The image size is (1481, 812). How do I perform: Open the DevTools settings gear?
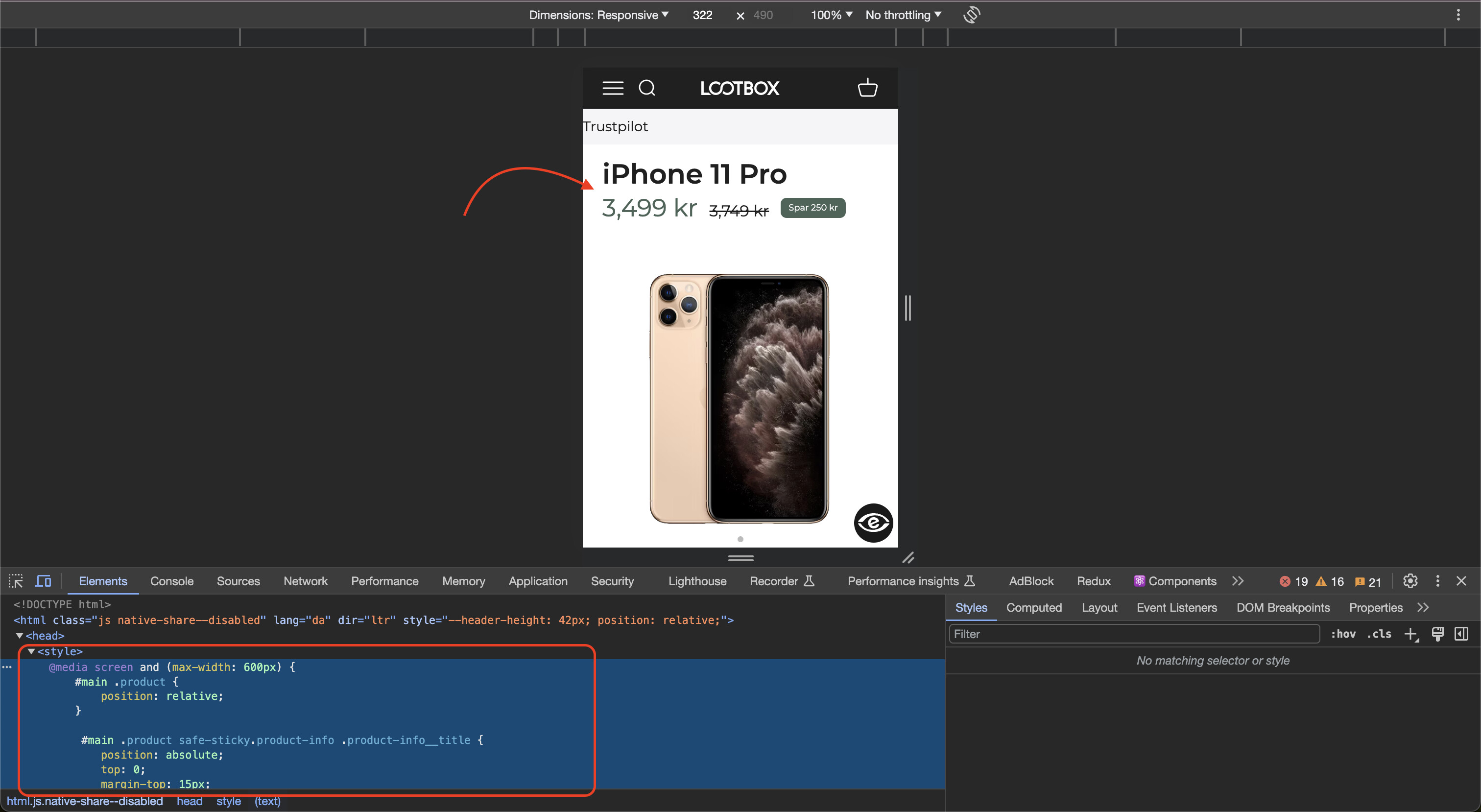(x=1409, y=581)
